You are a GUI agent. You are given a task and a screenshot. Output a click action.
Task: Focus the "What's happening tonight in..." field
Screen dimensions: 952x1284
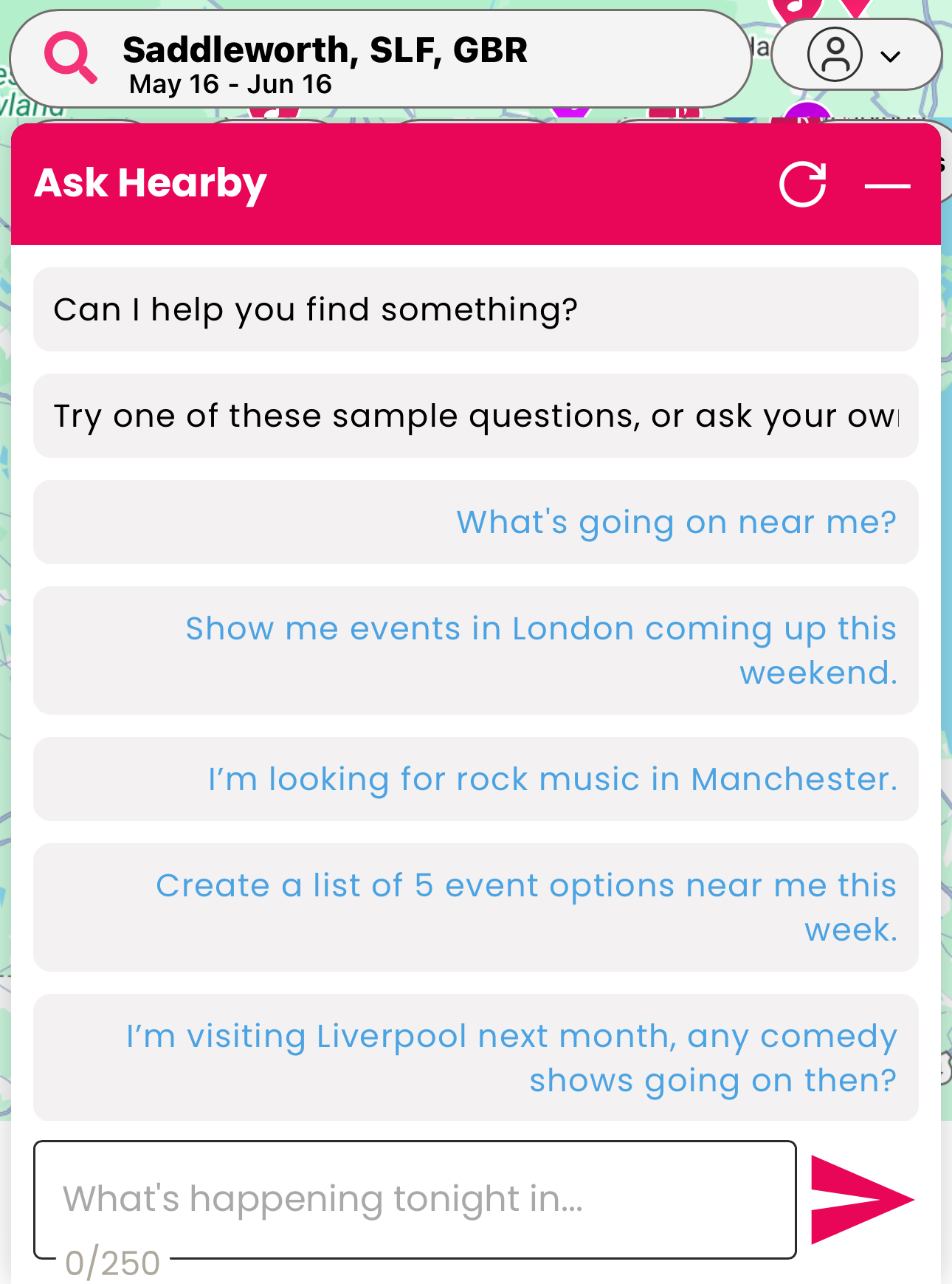(415, 1199)
